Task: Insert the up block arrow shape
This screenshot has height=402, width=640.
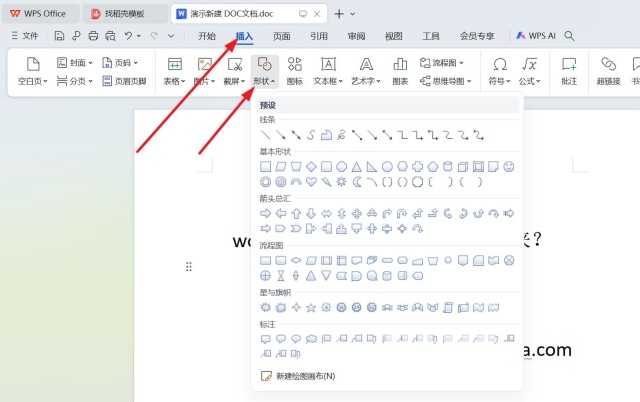Action: pyautogui.click(x=296, y=213)
